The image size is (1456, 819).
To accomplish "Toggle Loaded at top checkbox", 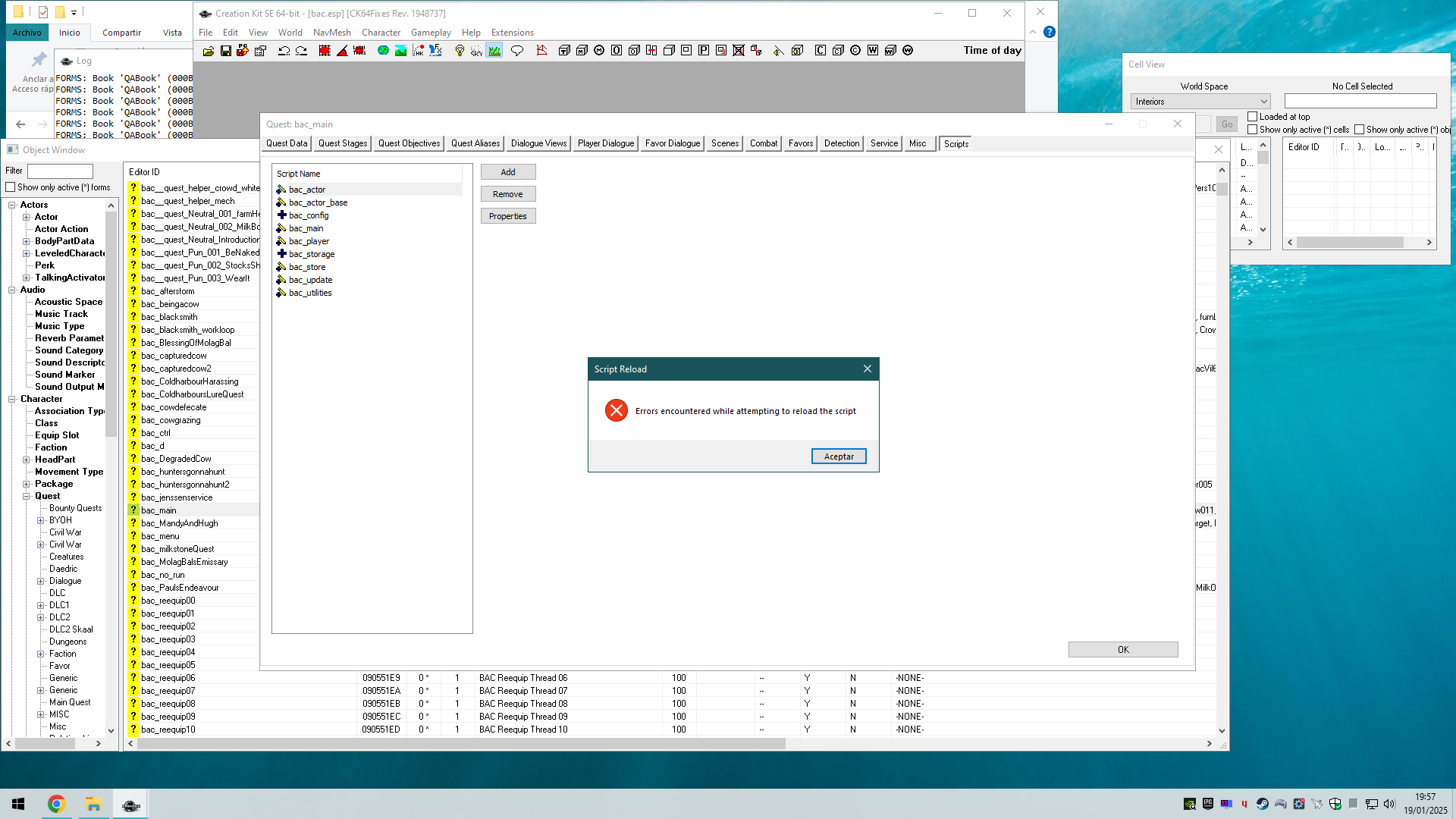I will tap(1253, 117).
